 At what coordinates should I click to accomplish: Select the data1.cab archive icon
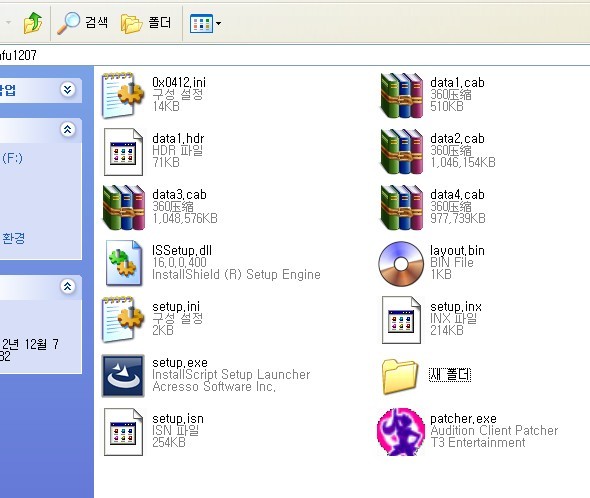click(401, 95)
